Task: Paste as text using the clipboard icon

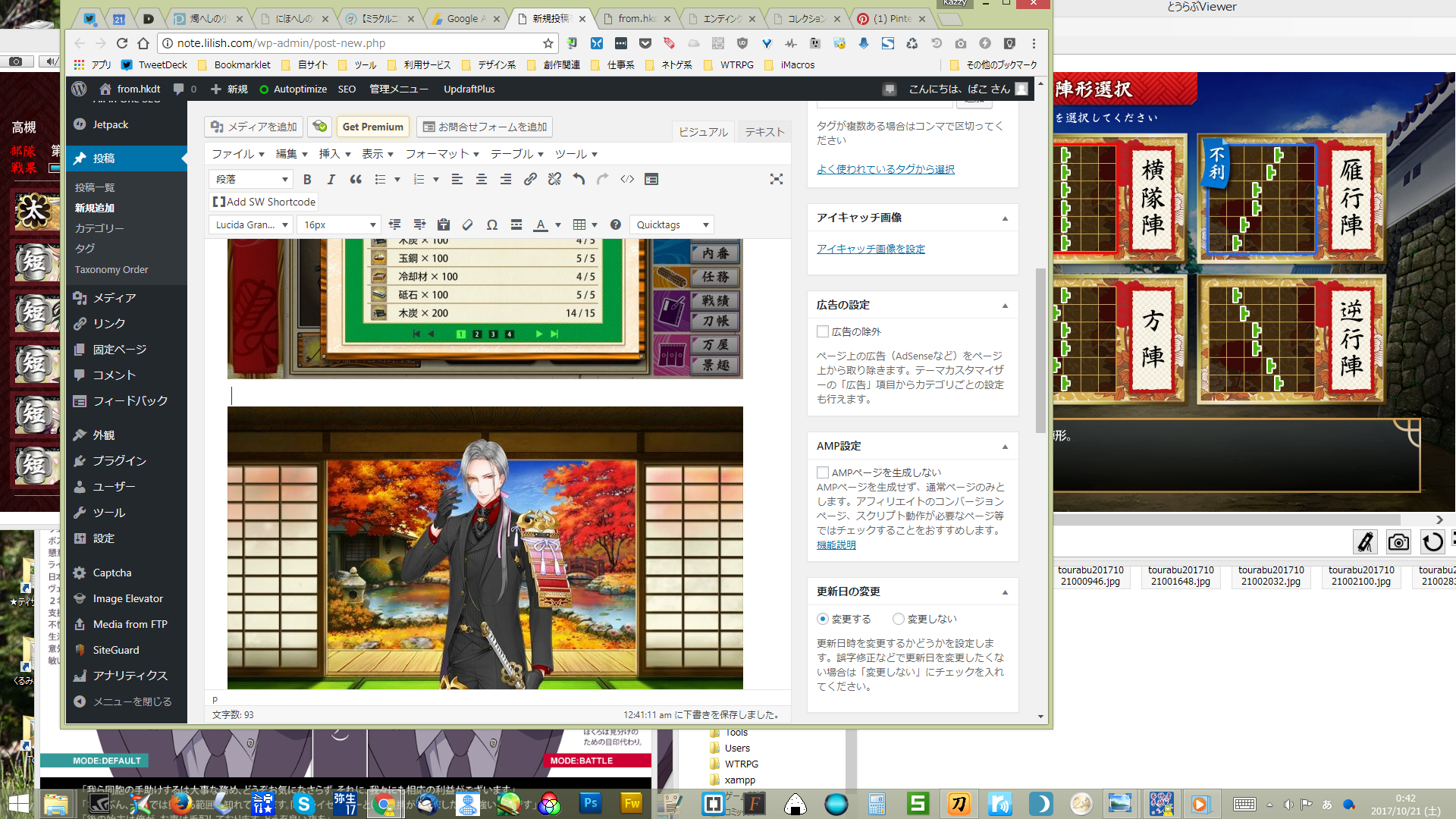Action: tap(444, 225)
